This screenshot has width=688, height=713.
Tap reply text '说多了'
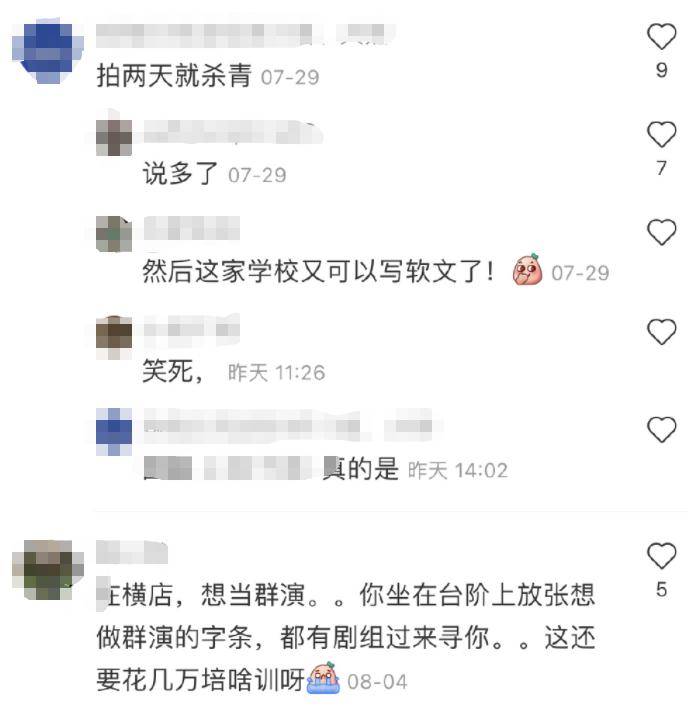coord(181,174)
